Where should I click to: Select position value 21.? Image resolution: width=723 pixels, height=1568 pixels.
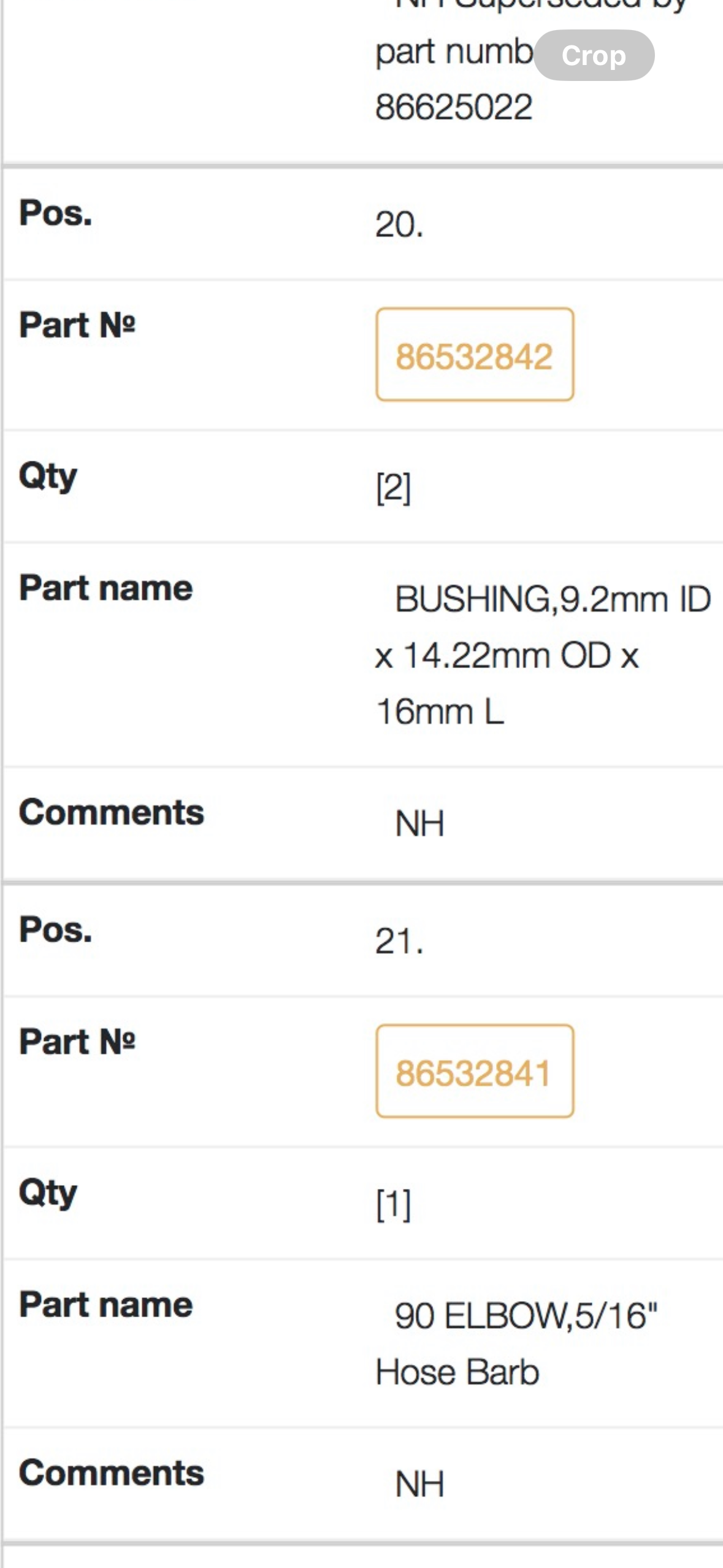click(x=399, y=940)
